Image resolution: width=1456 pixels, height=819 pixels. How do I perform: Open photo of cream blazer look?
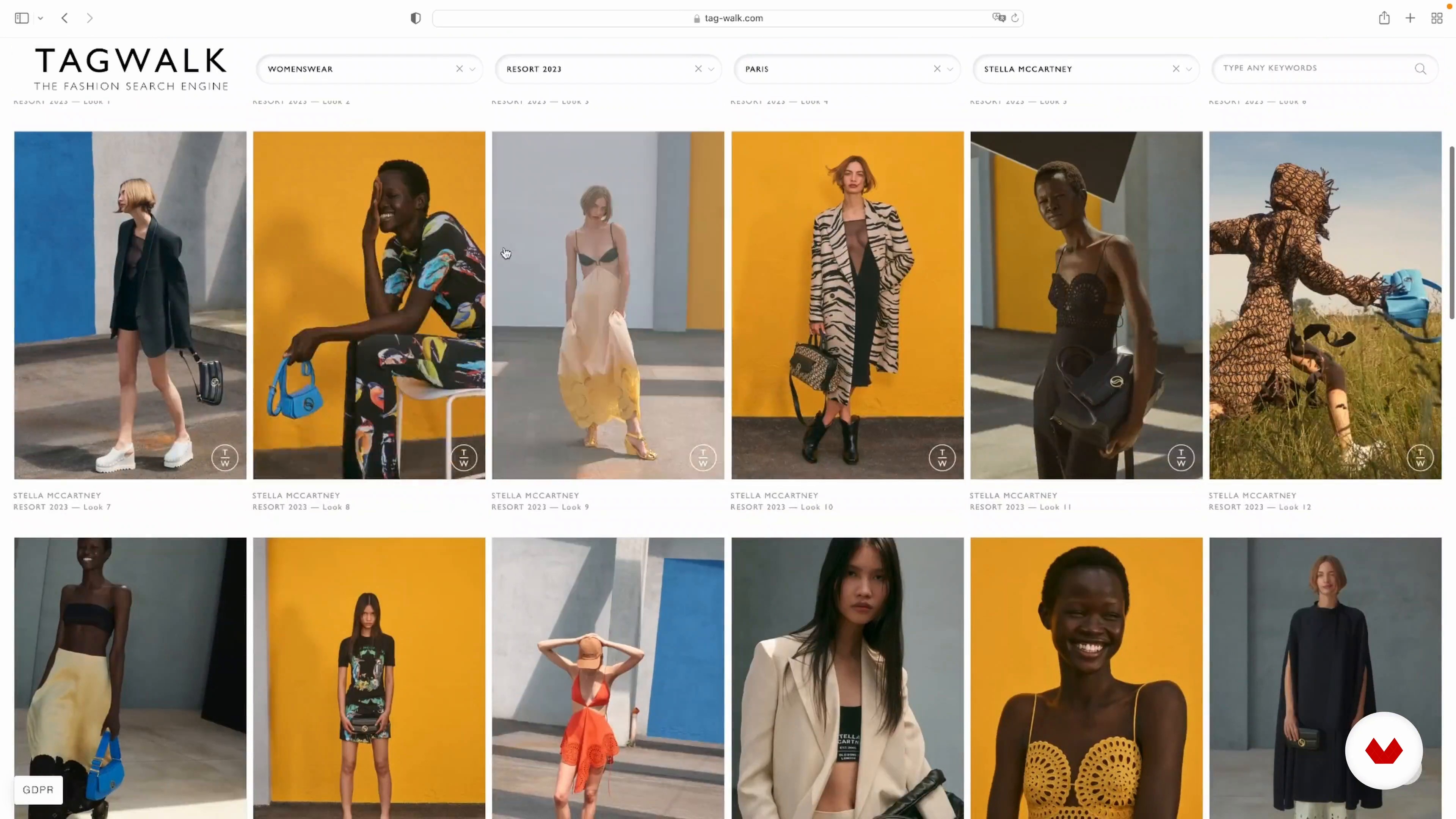click(x=847, y=678)
